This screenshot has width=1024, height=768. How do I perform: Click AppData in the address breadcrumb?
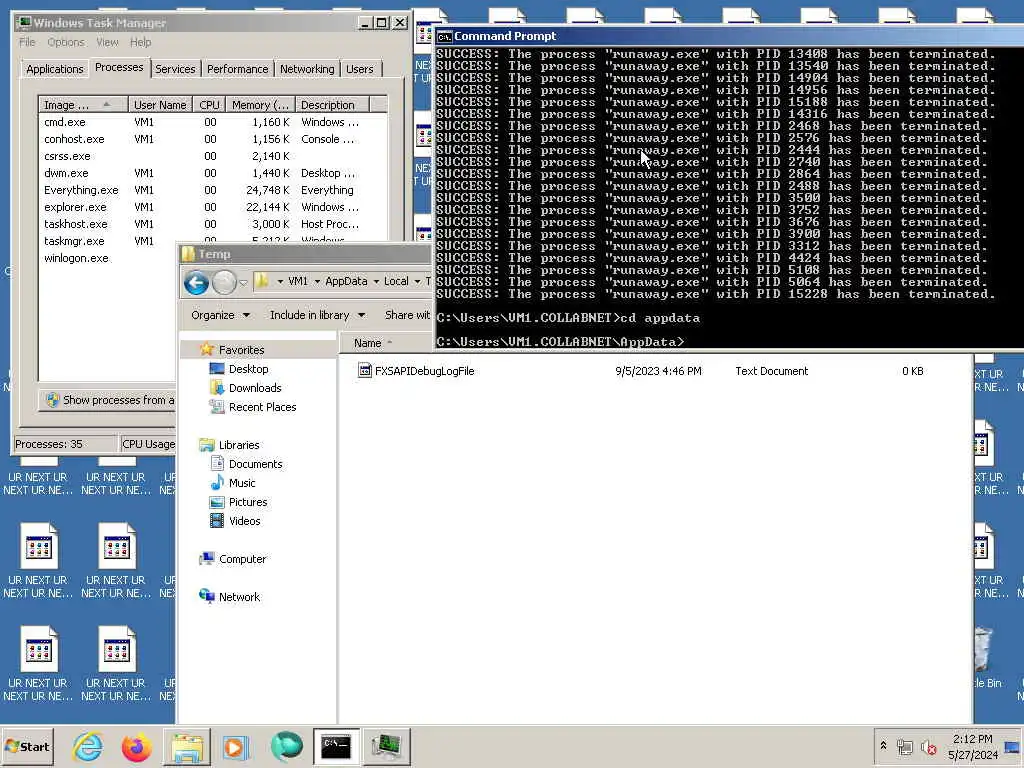pyautogui.click(x=346, y=281)
